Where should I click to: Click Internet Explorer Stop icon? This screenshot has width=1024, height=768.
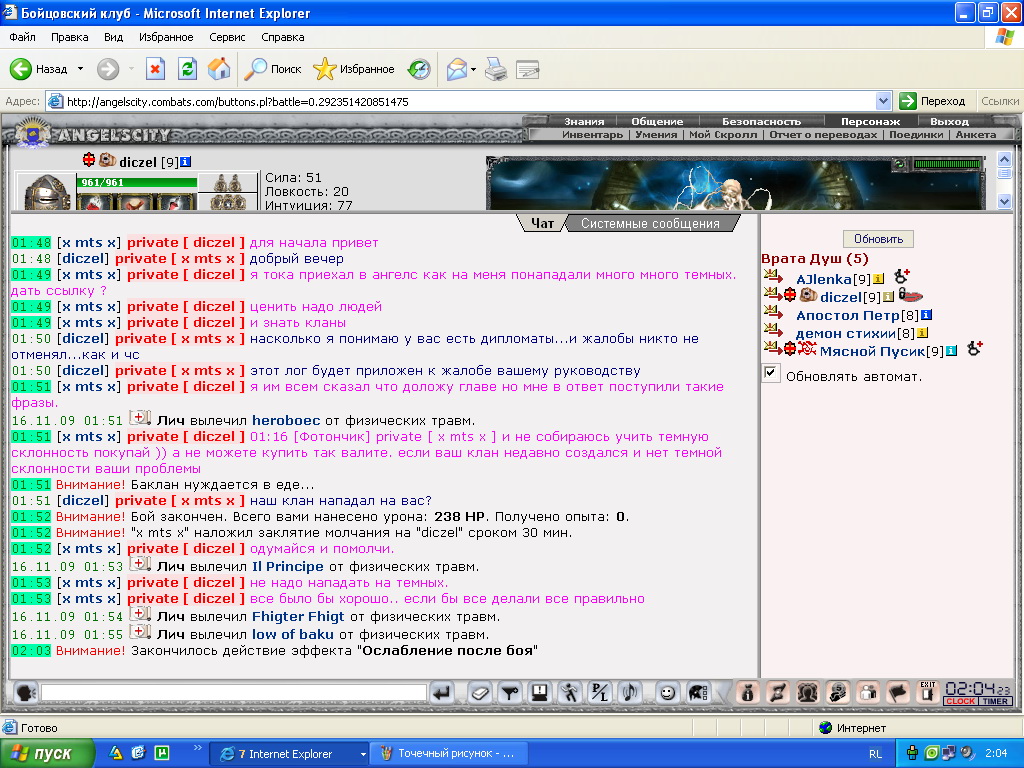[155, 69]
